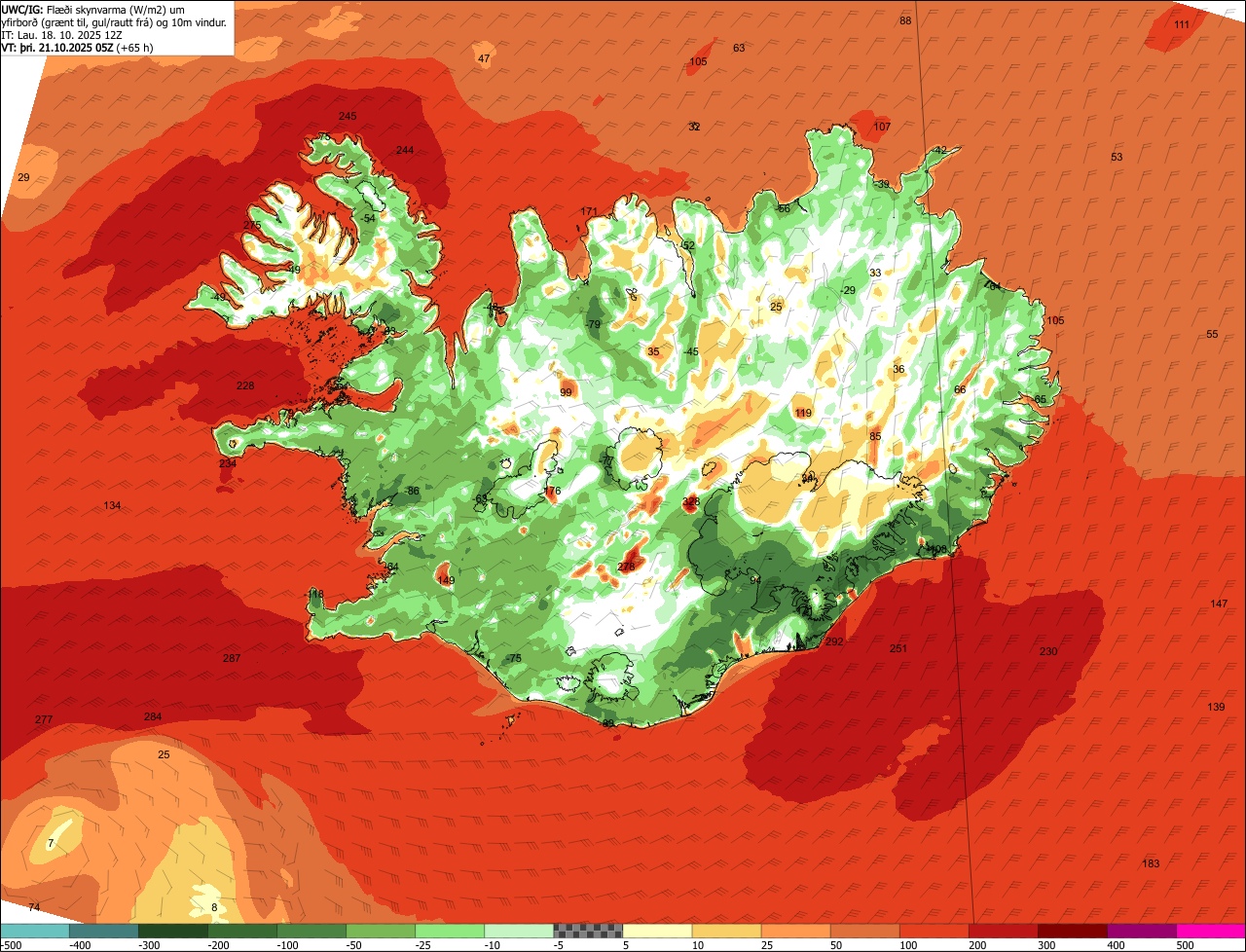Click the flux value 251 on the map
Viewport: 1246px width, 952px height.
[x=898, y=649]
